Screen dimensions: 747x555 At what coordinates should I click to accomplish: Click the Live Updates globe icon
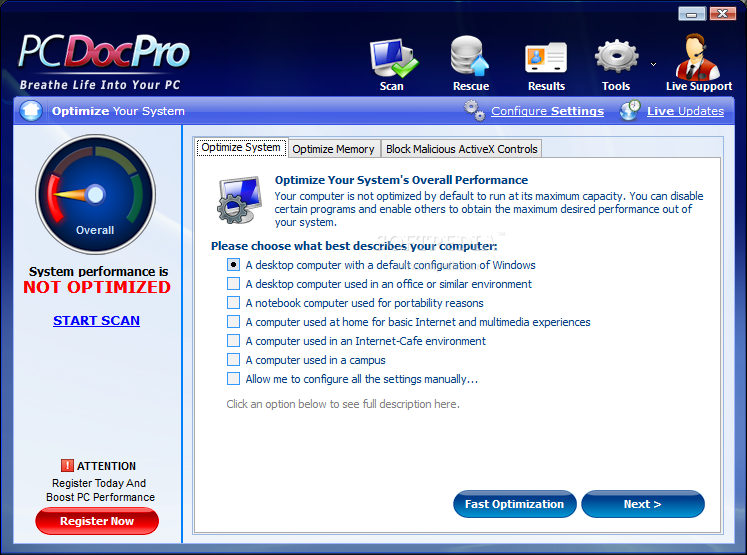click(630, 111)
